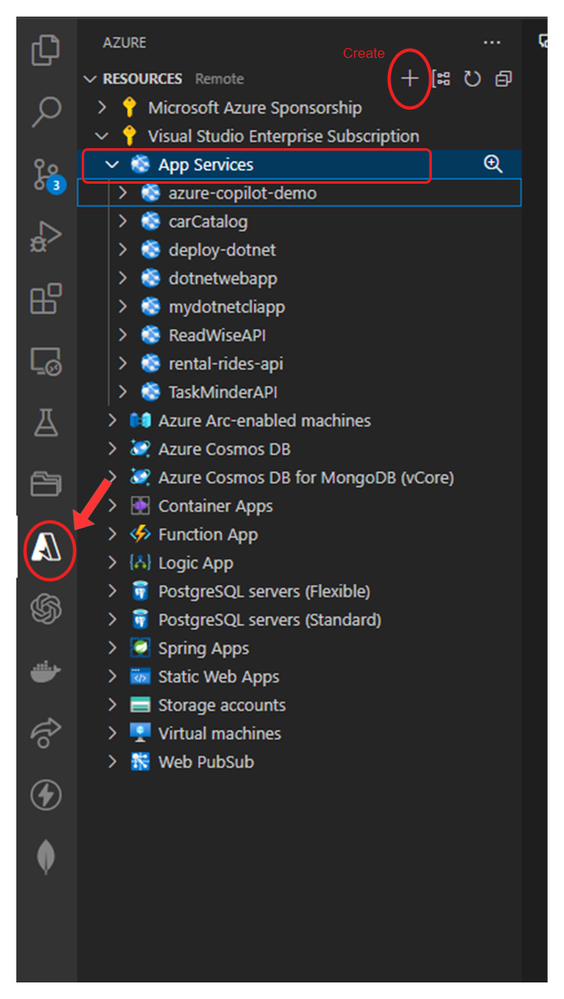The height and width of the screenshot is (999, 564).
Task: Collapse all resources tree items
Action: click(503, 79)
